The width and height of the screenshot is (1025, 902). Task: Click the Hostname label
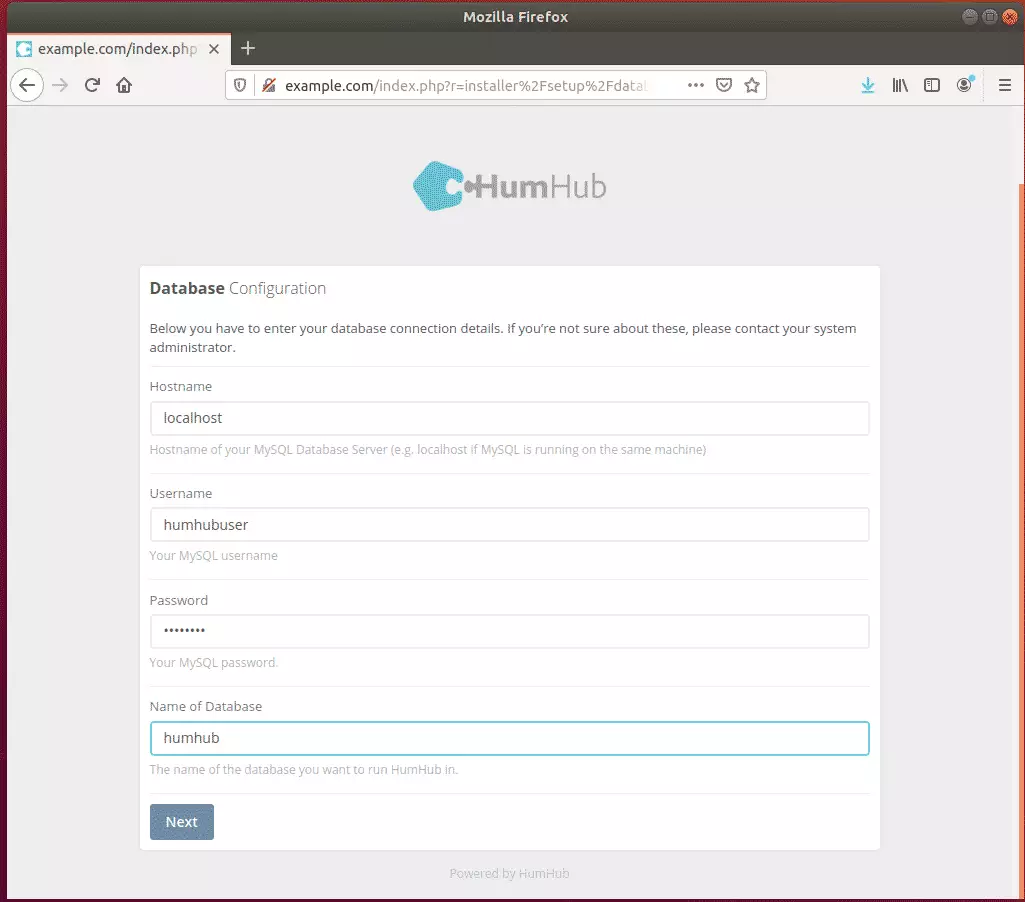point(180,386)
